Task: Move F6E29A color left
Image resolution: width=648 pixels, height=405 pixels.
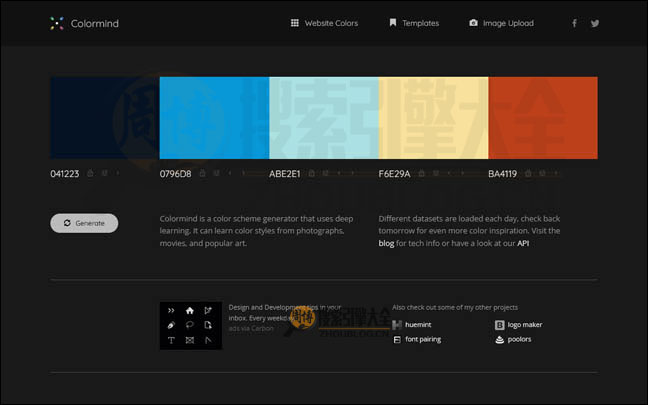Action: pos(449,173)
